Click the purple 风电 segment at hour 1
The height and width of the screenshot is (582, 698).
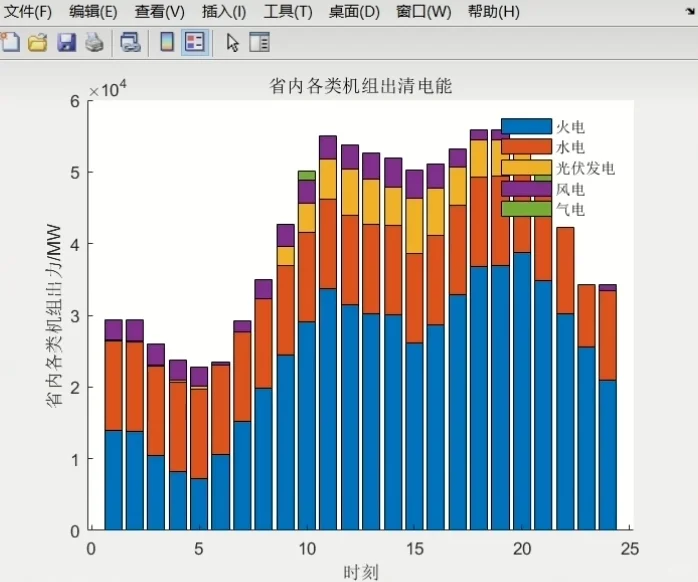point(114,330)
